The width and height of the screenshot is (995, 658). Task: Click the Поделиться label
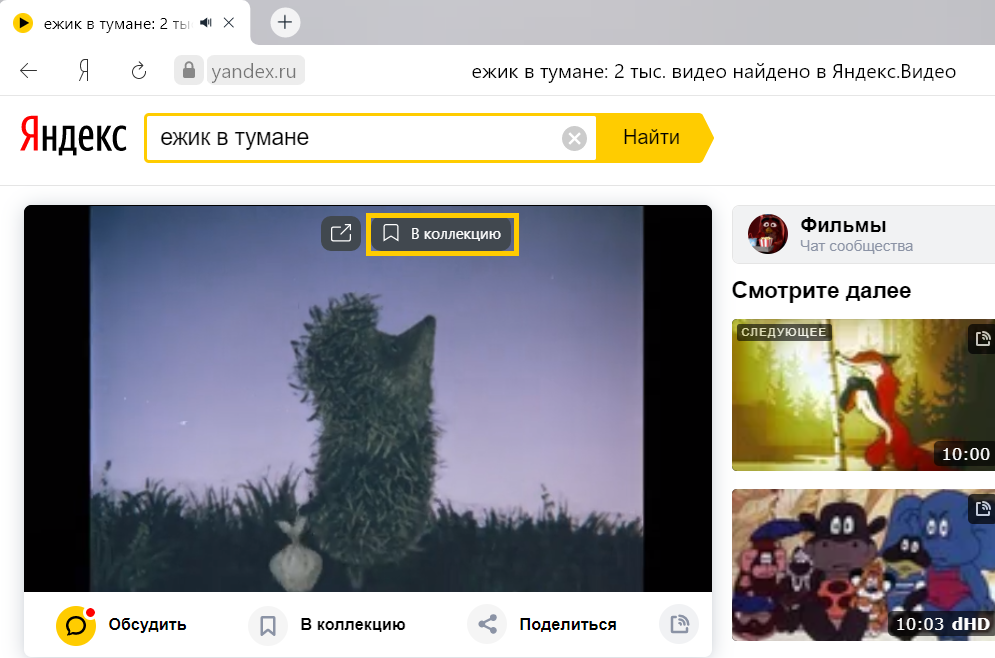(568, 625)
